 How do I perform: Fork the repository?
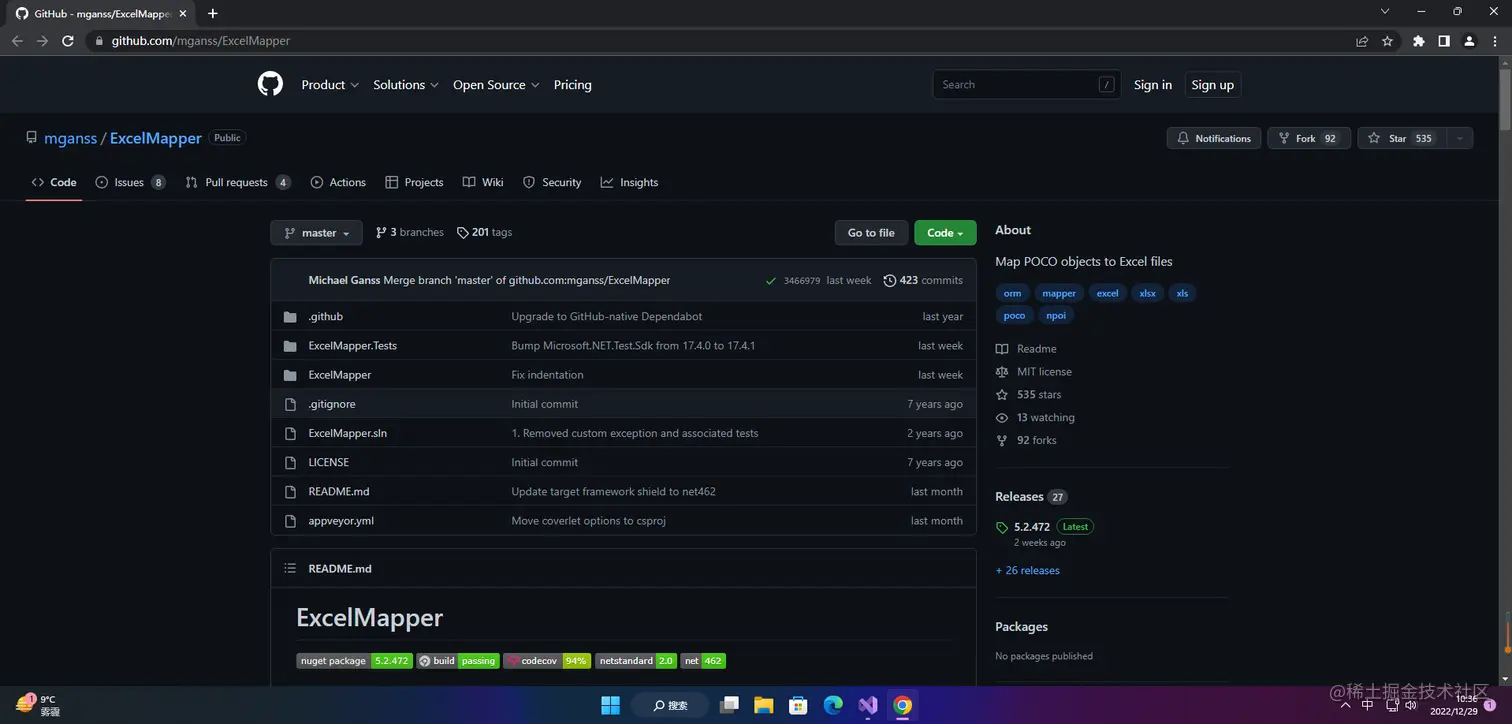pos(1309,138)
